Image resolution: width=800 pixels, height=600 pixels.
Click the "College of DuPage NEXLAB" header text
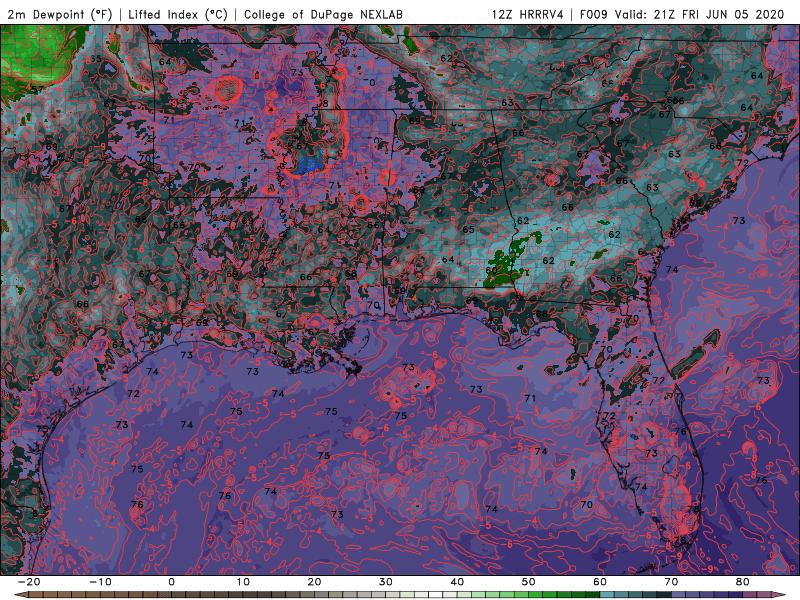coord(323,14)
